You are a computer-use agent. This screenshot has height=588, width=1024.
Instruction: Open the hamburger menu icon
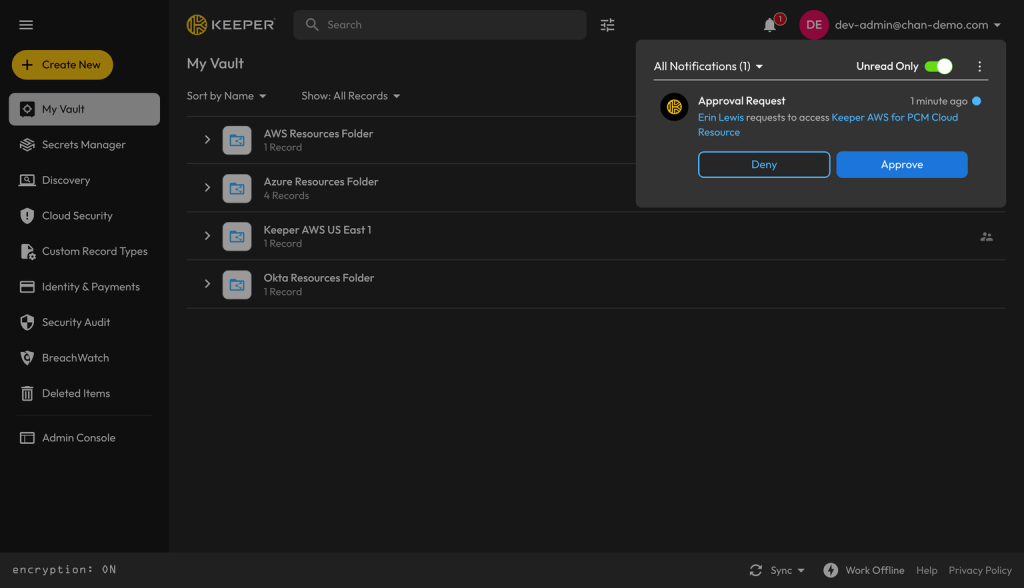[26, 25]
